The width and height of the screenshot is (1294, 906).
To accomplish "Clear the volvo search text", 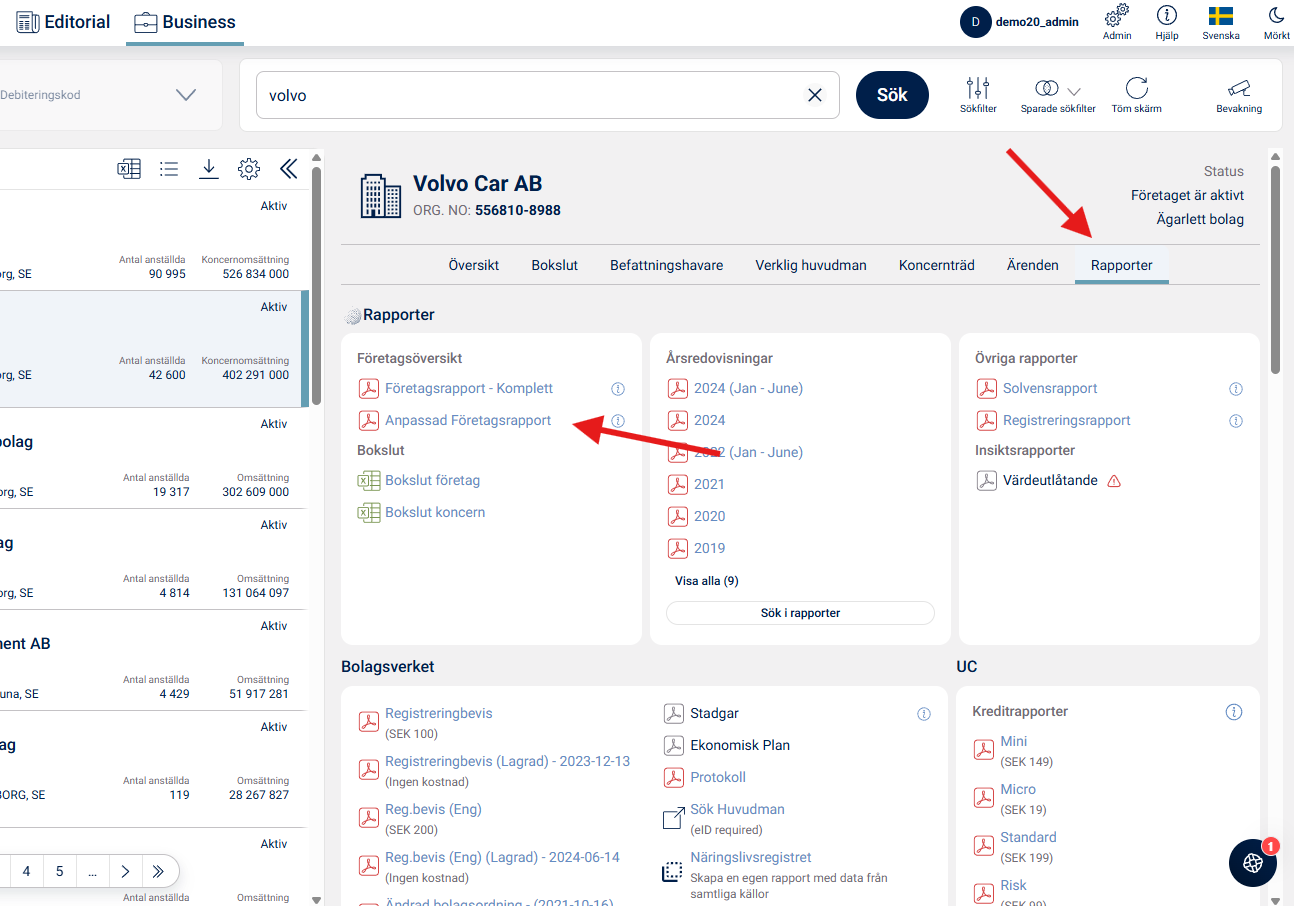I will pyautogui.click(x=815, y=95).
